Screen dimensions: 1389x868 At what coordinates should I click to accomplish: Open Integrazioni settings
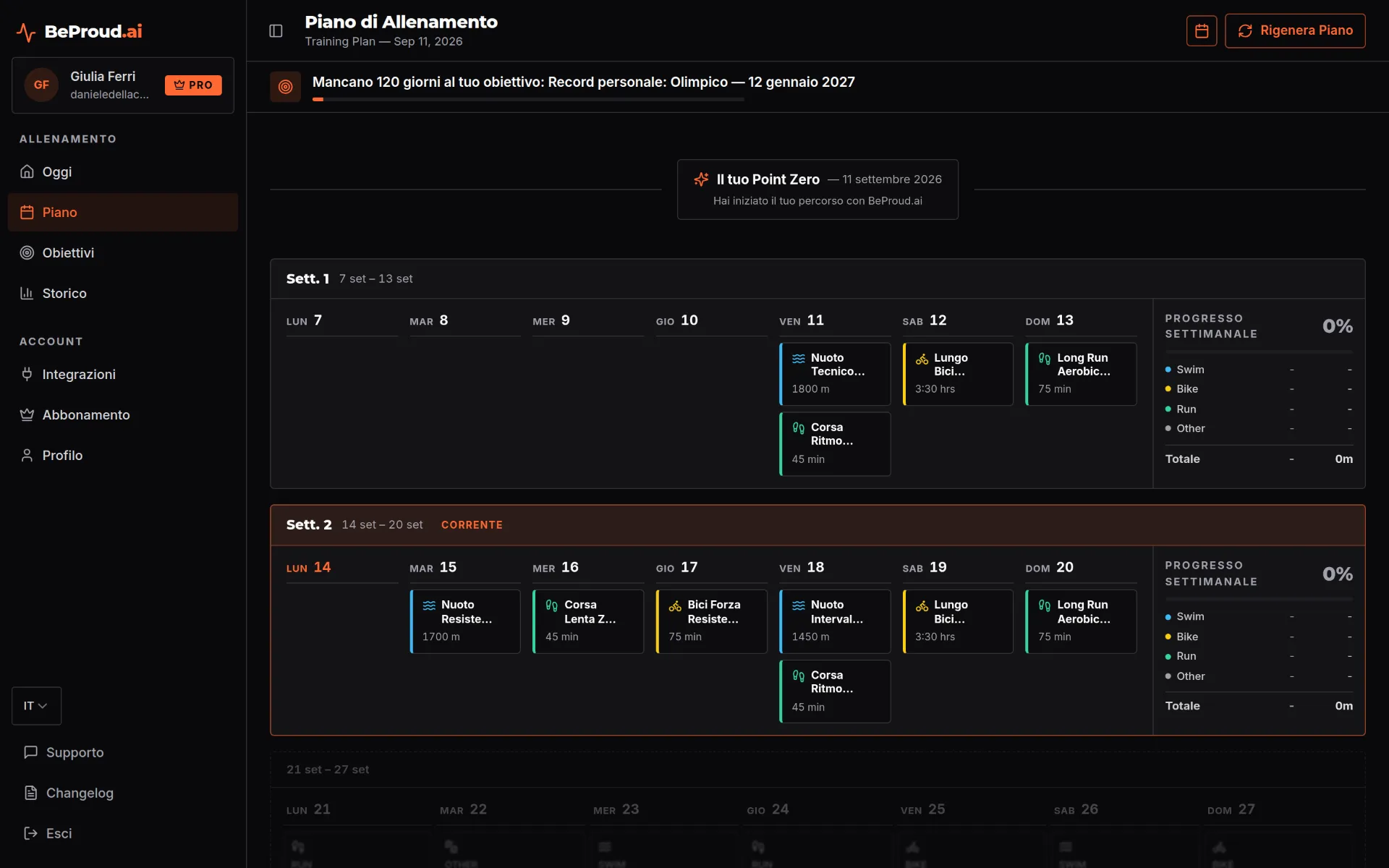(x=123, y=374)
